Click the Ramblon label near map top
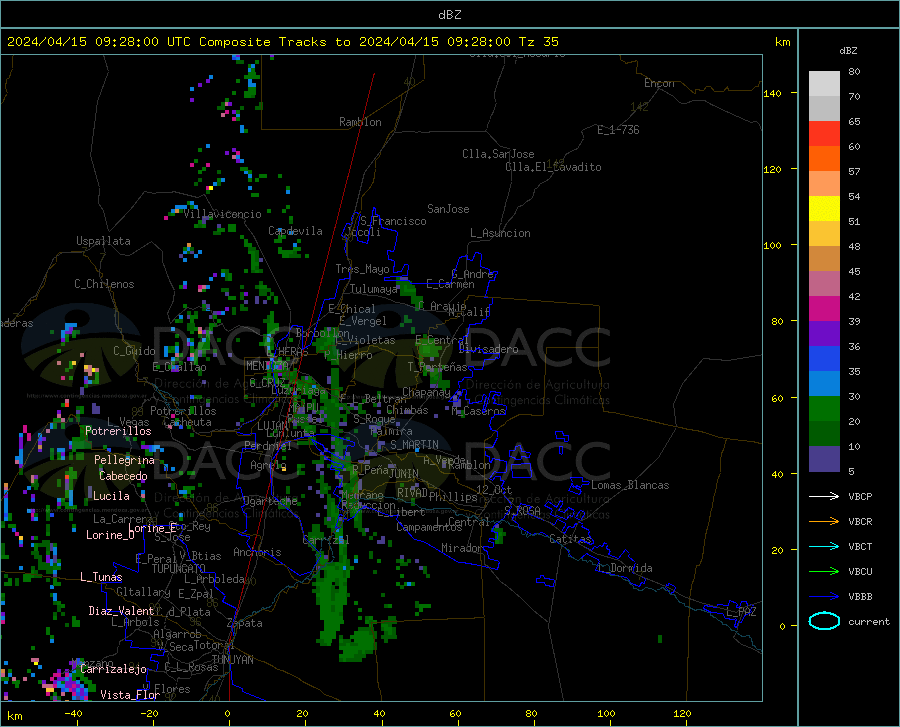 [x=360, y=122]
